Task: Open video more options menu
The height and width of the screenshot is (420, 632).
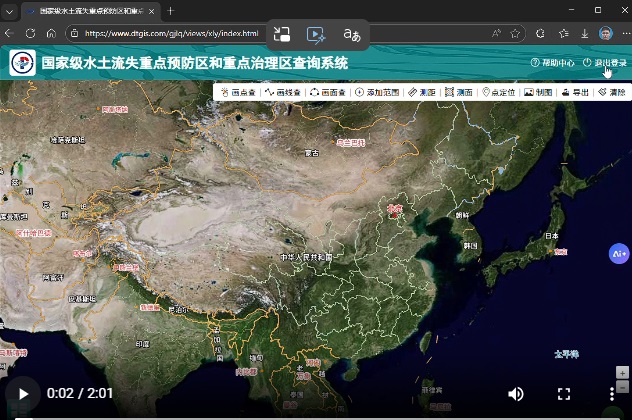Action: pos(612,394)
